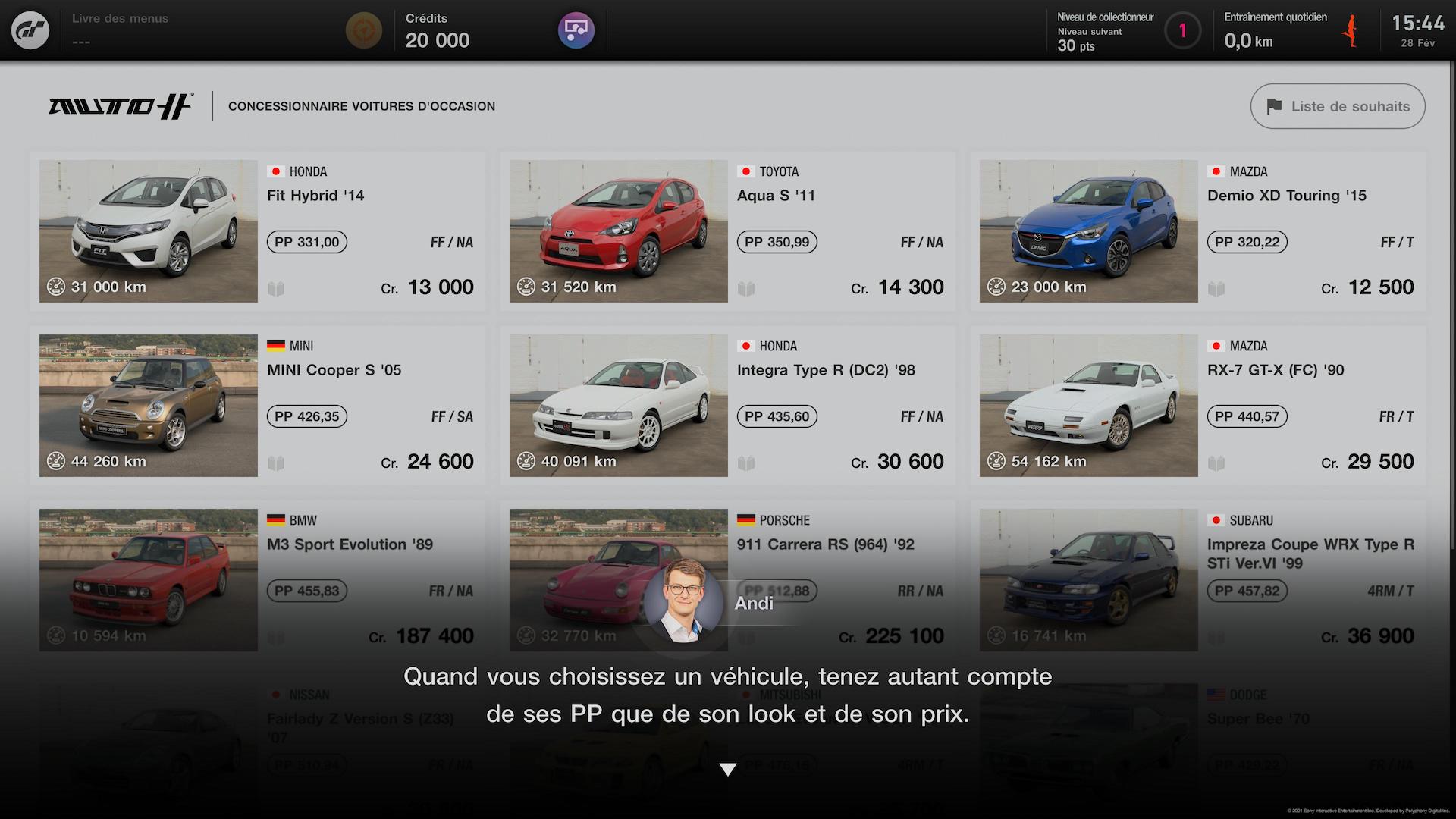Click brochure icon on Demio XD card
The height and width of the screenshot is (819, 1456).
[x=1216, y=288]
